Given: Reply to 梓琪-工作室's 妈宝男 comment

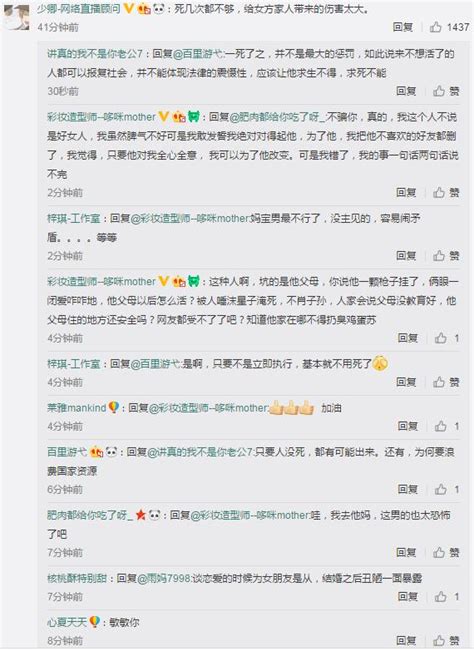Looking at the screenshot, I should point(406,256).
